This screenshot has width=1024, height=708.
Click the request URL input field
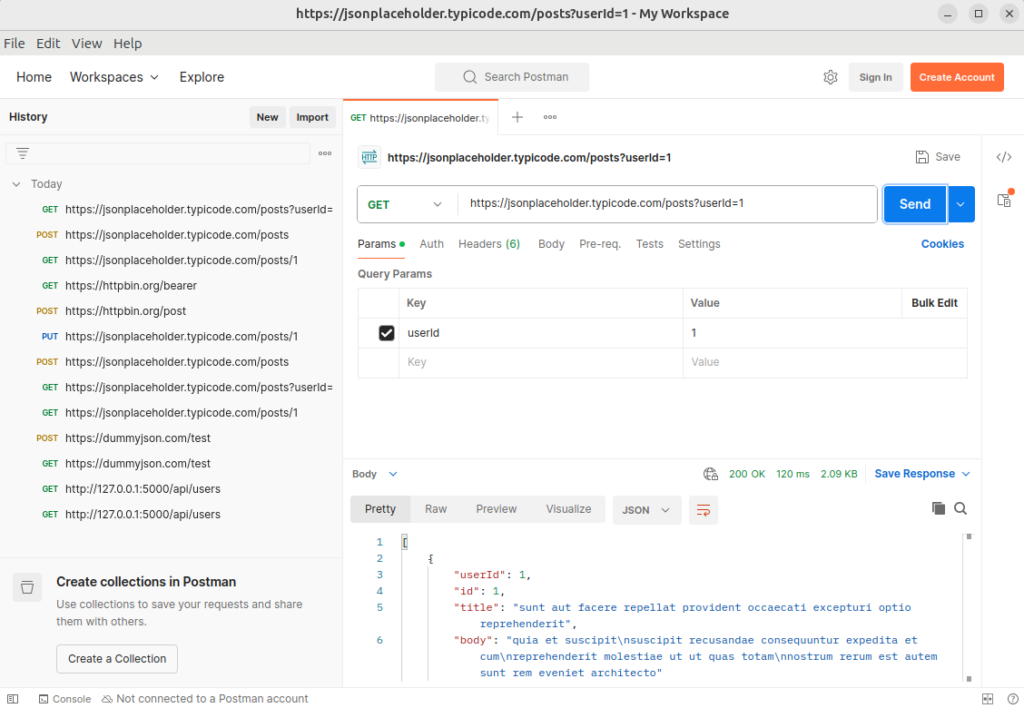(667, 204)
